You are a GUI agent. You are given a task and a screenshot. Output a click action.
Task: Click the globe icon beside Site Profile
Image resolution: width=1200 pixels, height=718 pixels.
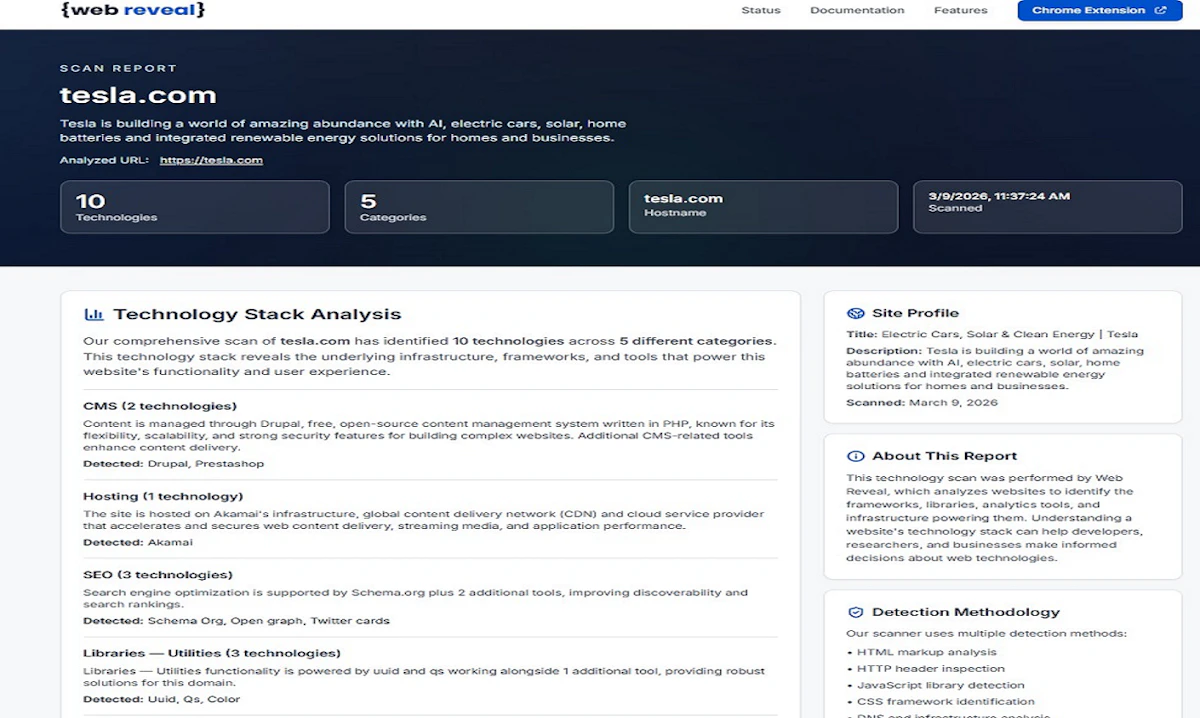point(855,313)
